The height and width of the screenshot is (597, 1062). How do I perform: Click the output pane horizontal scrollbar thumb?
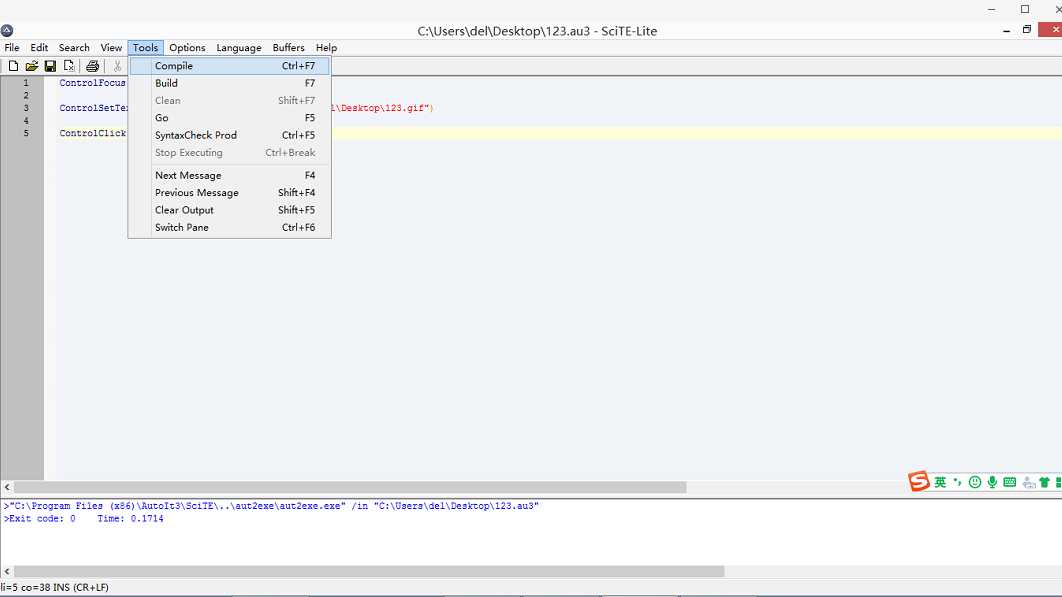369,571
